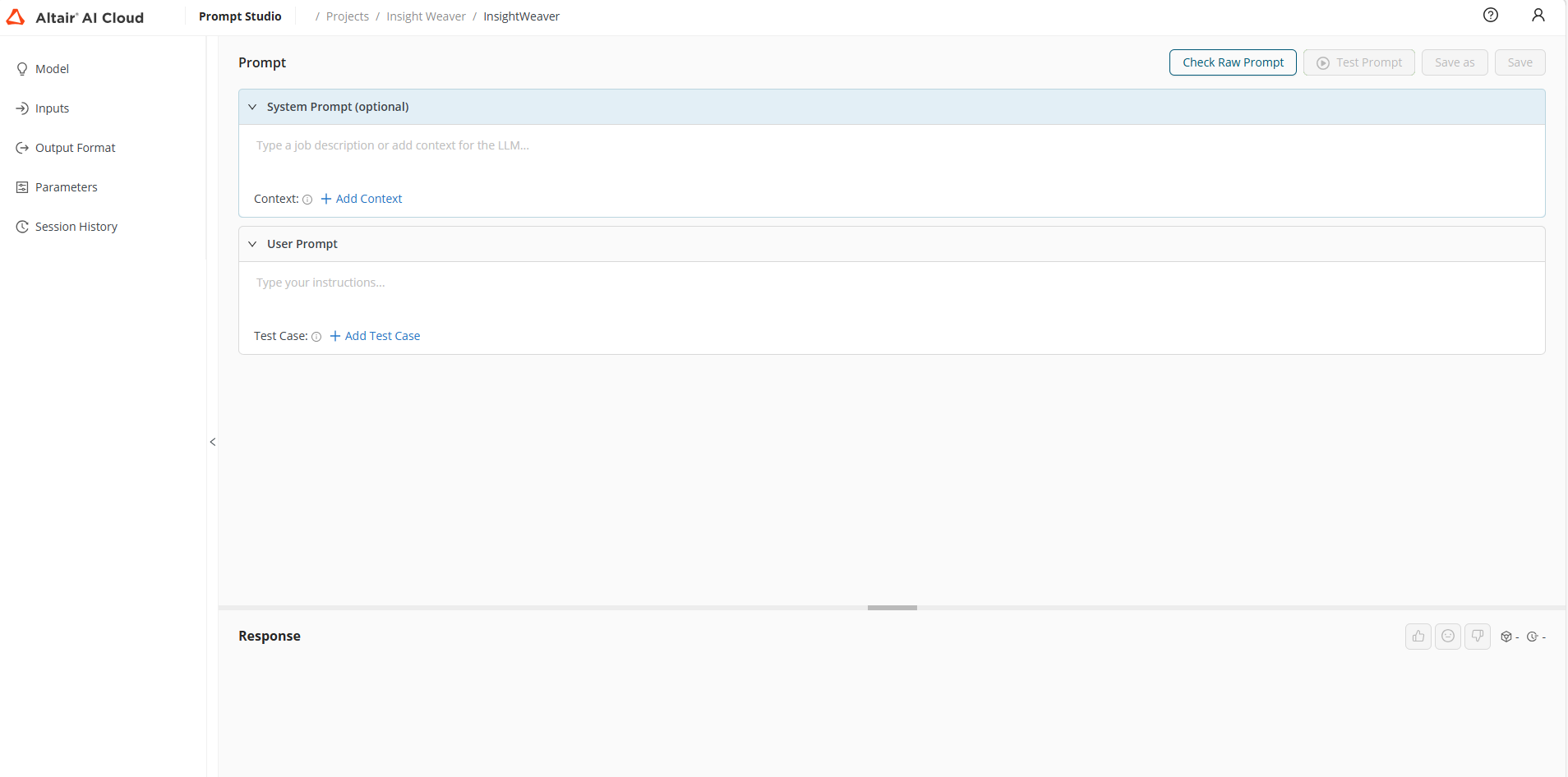Click the exit-arrow icon beside Output Format
The image size is (1568, 777).
point(22,148)
